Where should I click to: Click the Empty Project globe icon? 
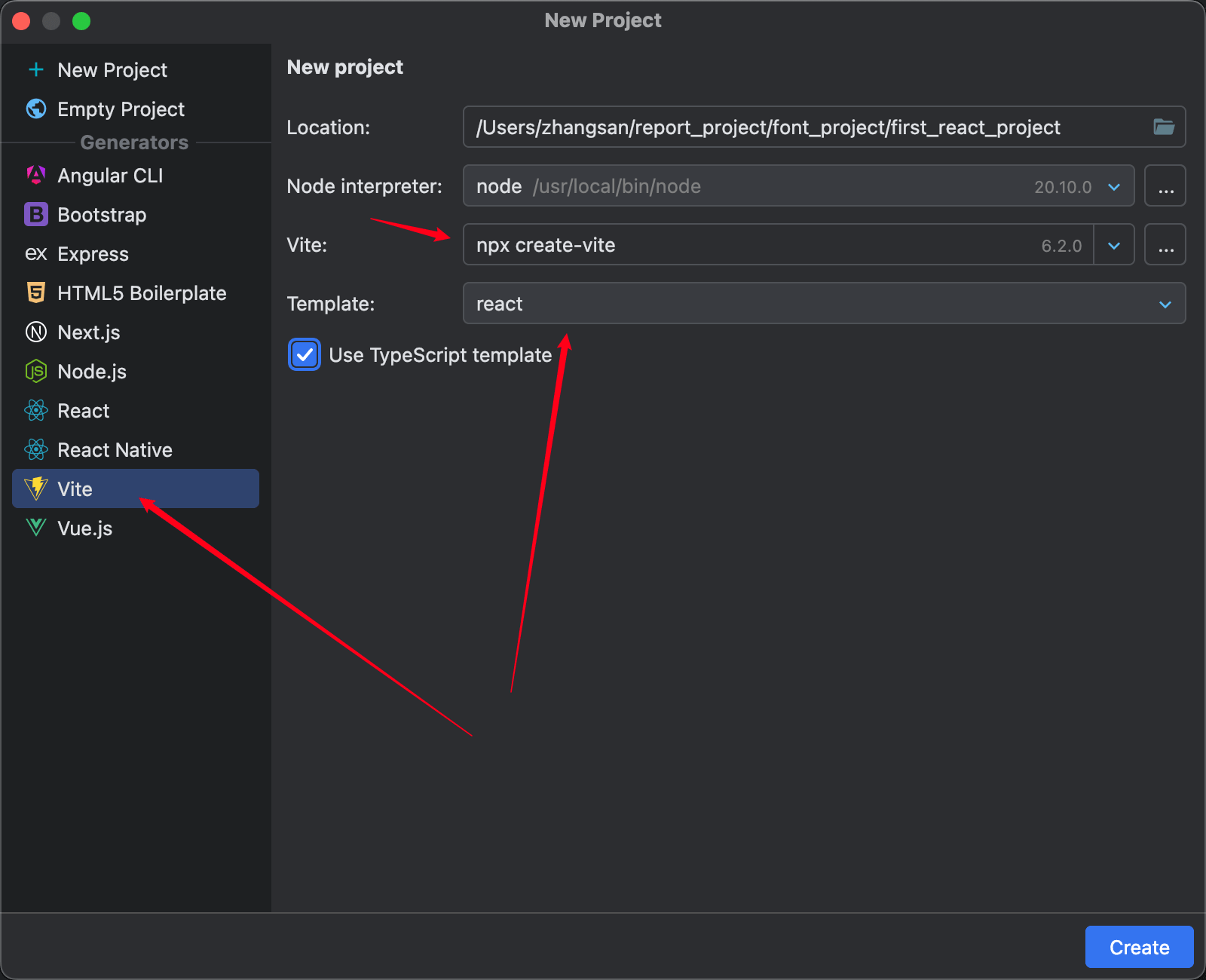(x=36, y=109)
